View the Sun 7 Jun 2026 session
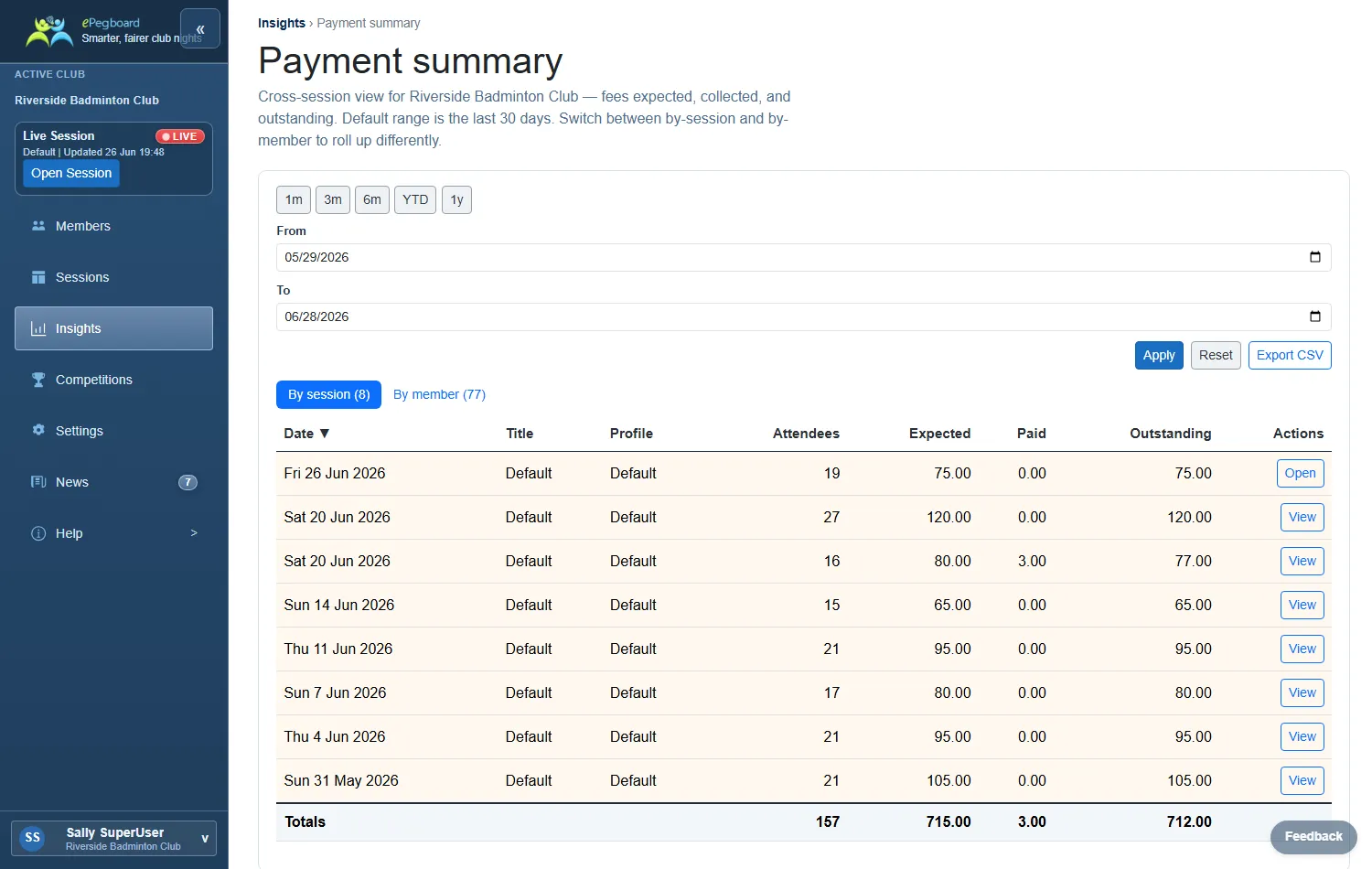Viewport: 1372px width, 869px height. [1302, 692]
